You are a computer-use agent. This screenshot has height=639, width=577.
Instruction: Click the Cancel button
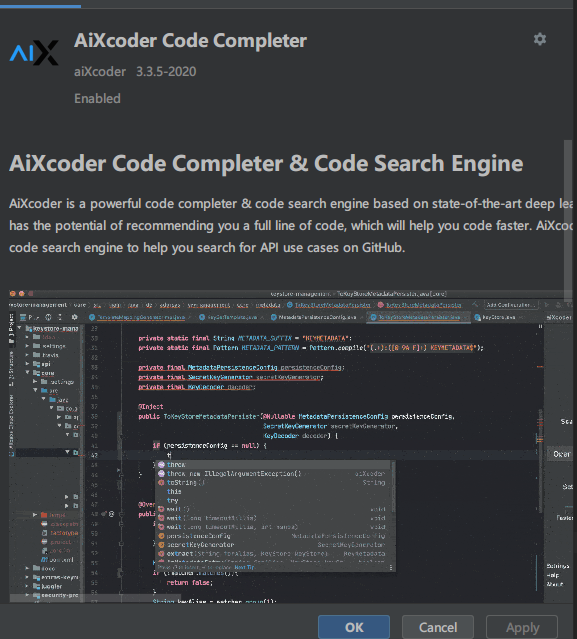[x=438, y=627]
